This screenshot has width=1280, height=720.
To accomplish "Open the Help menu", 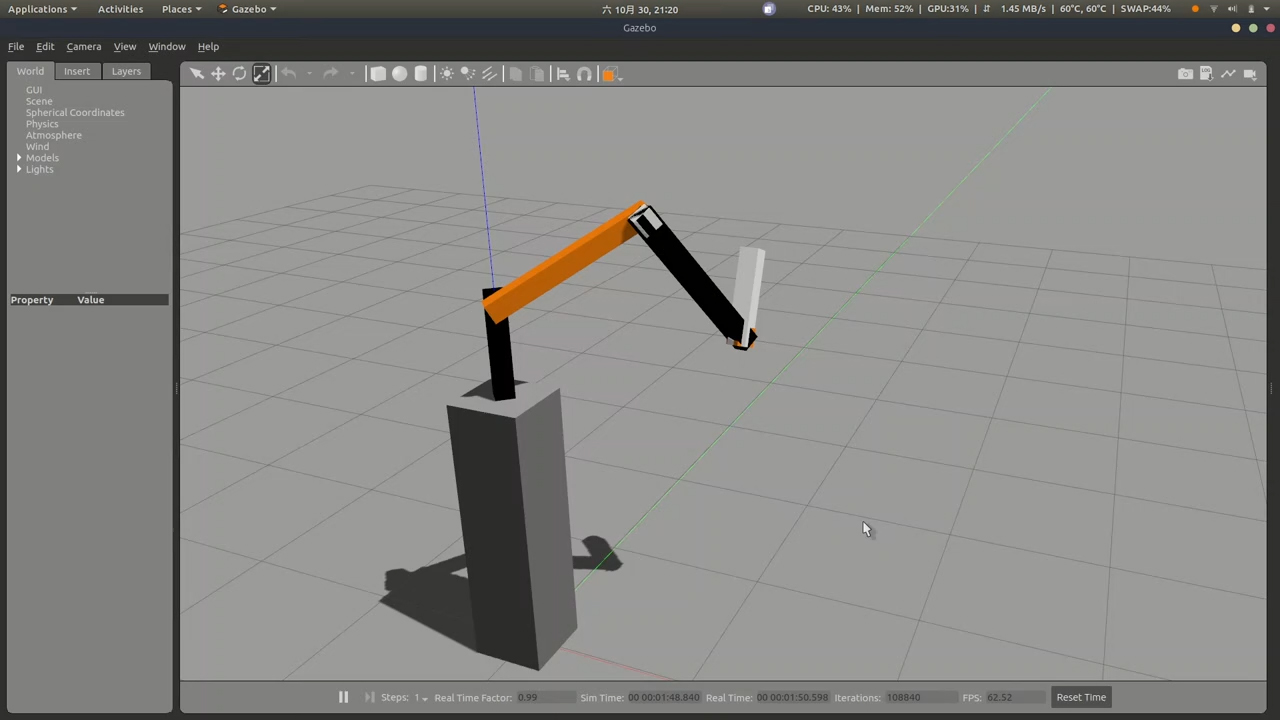I will pos(208,46).
